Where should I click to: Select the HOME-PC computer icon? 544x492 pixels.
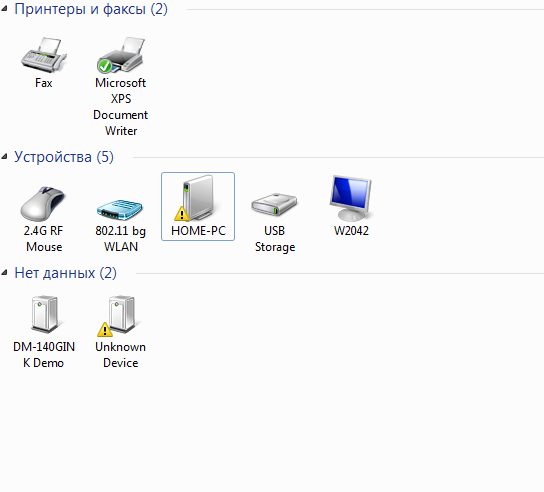click(198, 198)
